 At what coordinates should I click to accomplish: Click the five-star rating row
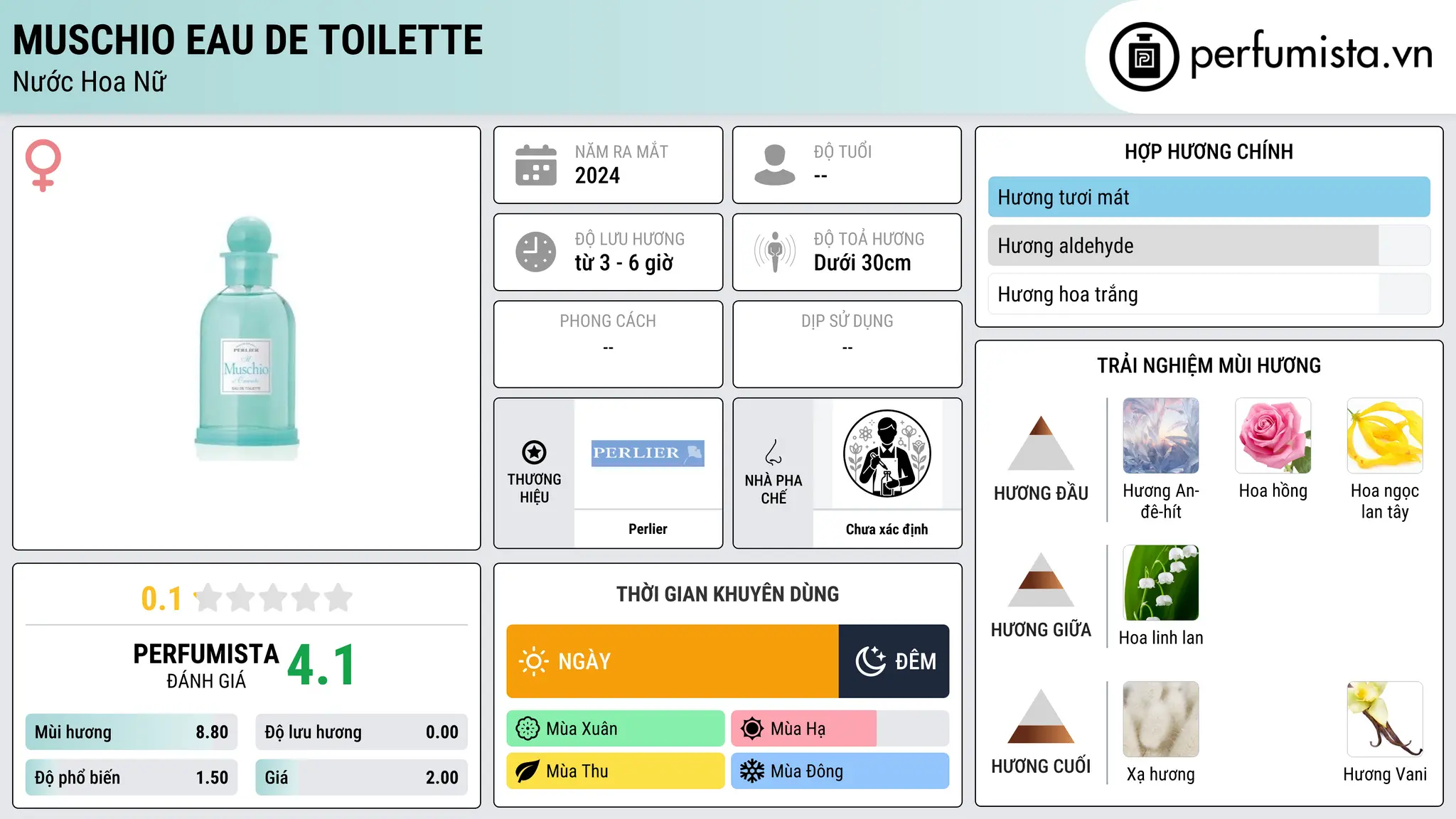tap(273, 598)
